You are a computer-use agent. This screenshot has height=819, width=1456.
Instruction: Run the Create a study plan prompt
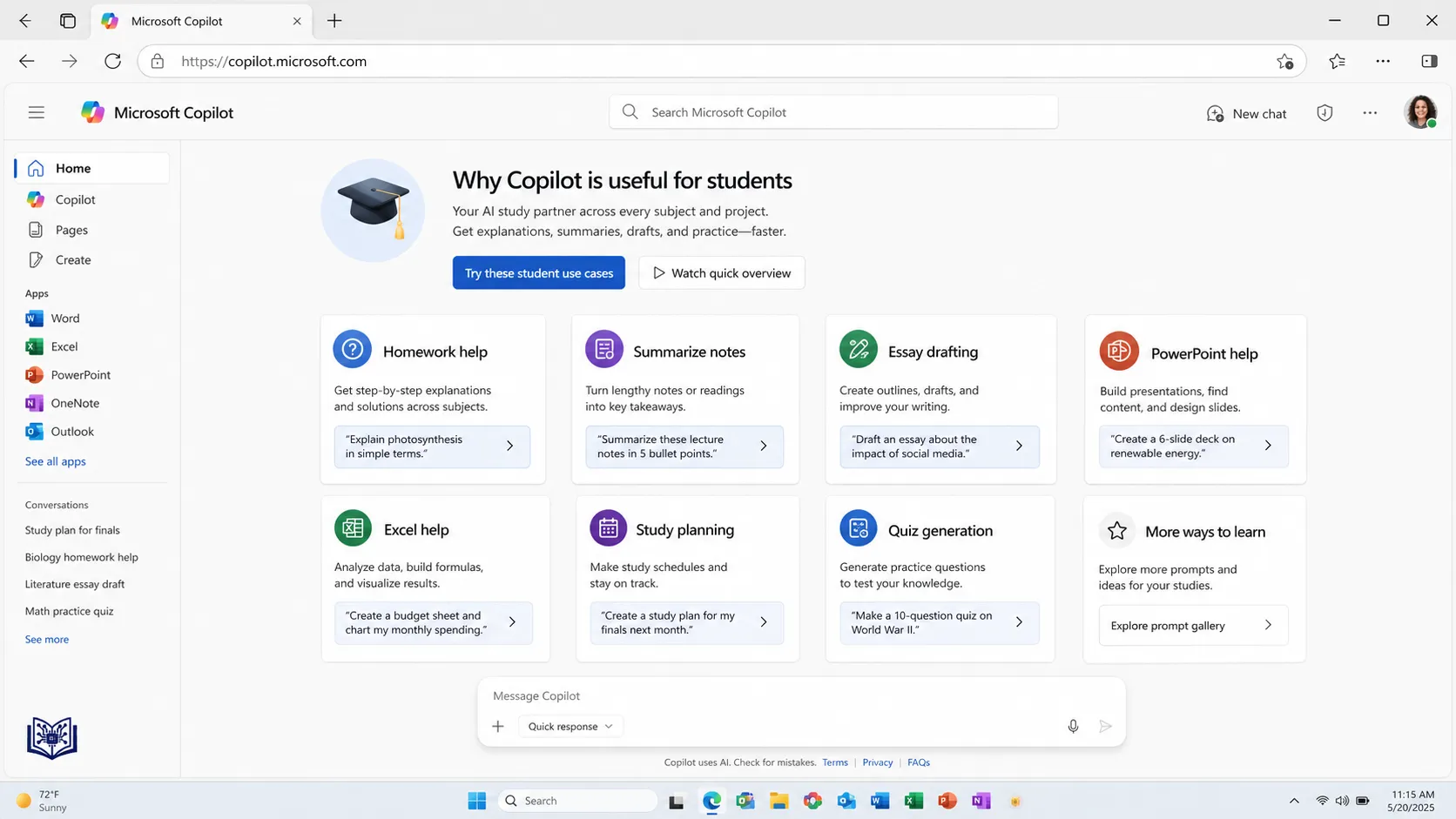[x=686, y=622]
